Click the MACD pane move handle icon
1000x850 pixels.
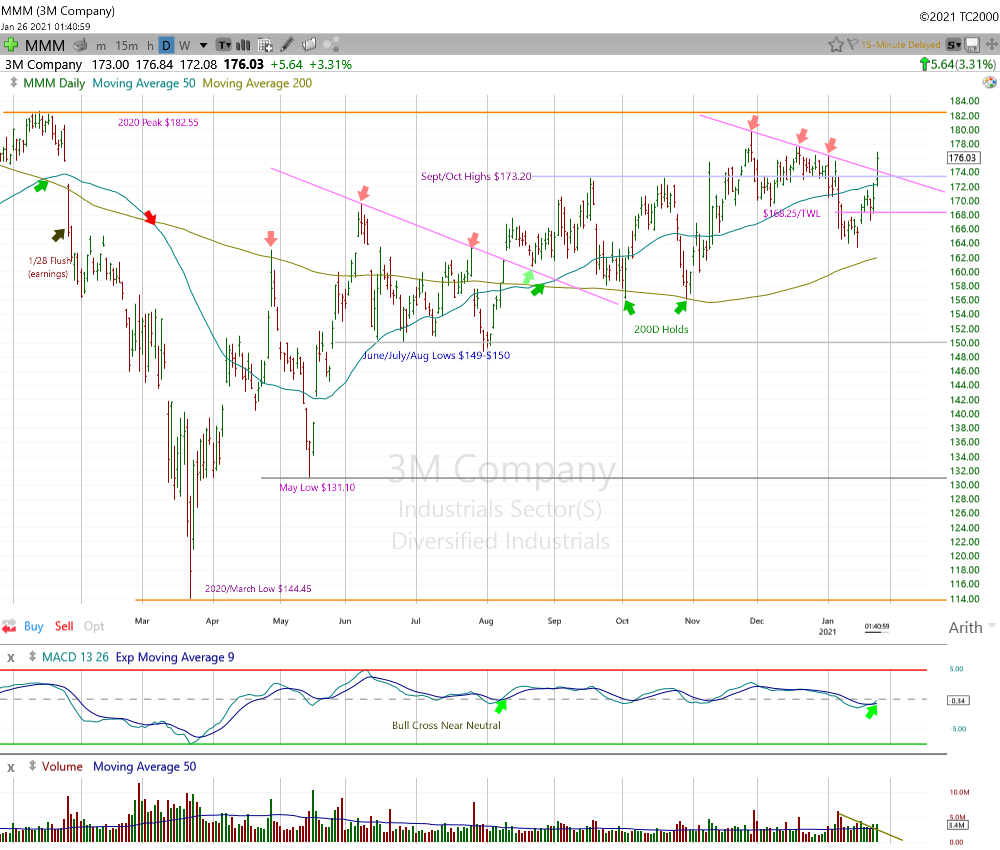pyautogui.click(x=32, y=657)
